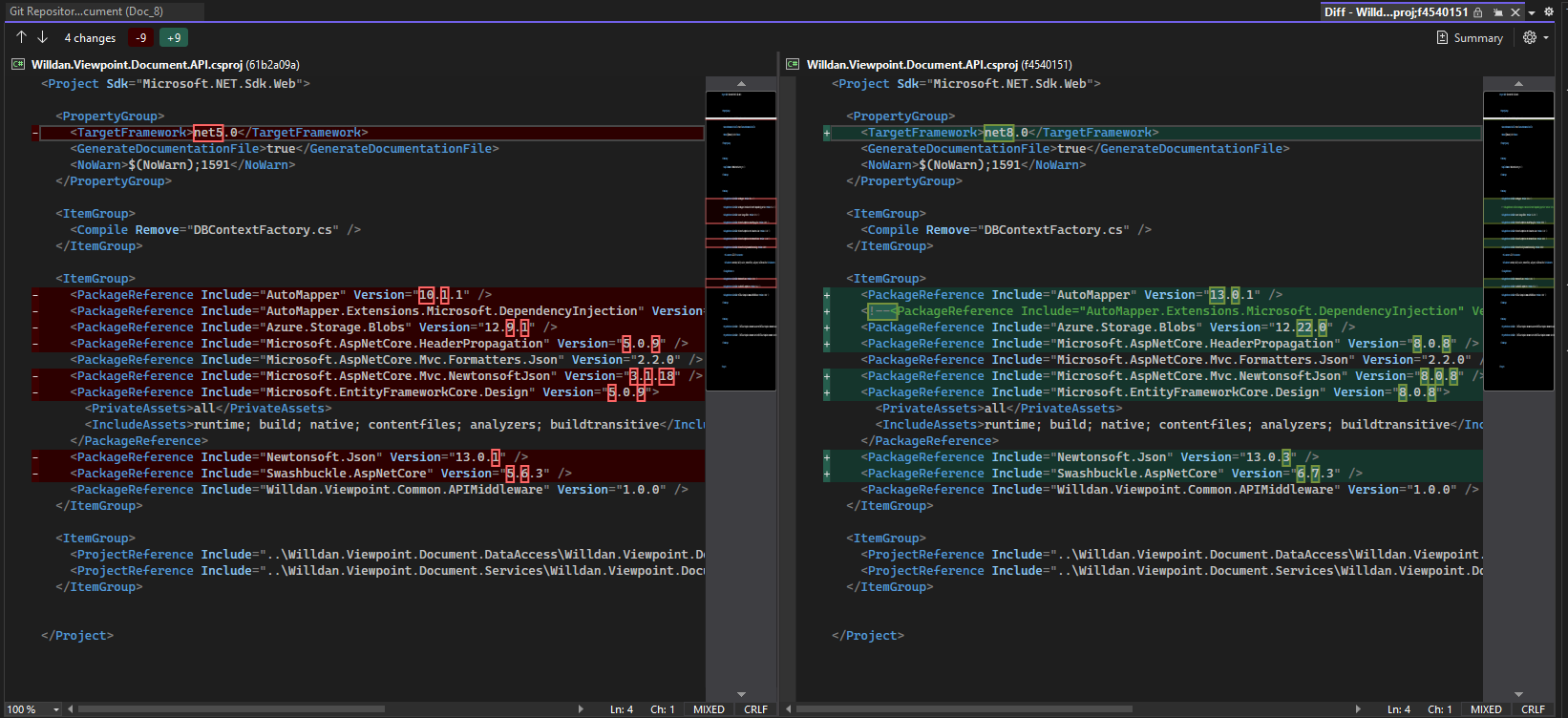Viewport: 1568px width, 718px height.
Task: Click the window options gear at top right
Action: 1549,11
